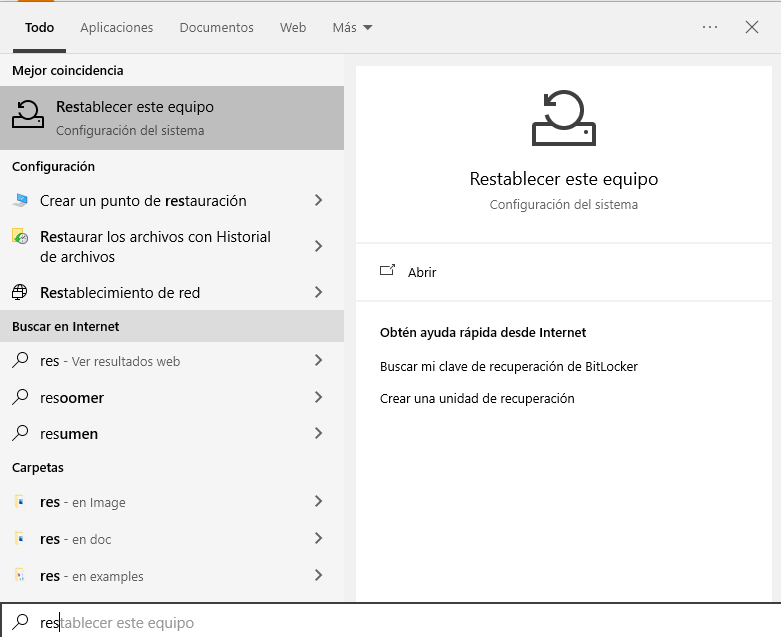781x637 pixels.
Task: Expand arrow for Restablecimiento de red
Action: (x=319, y=292)
